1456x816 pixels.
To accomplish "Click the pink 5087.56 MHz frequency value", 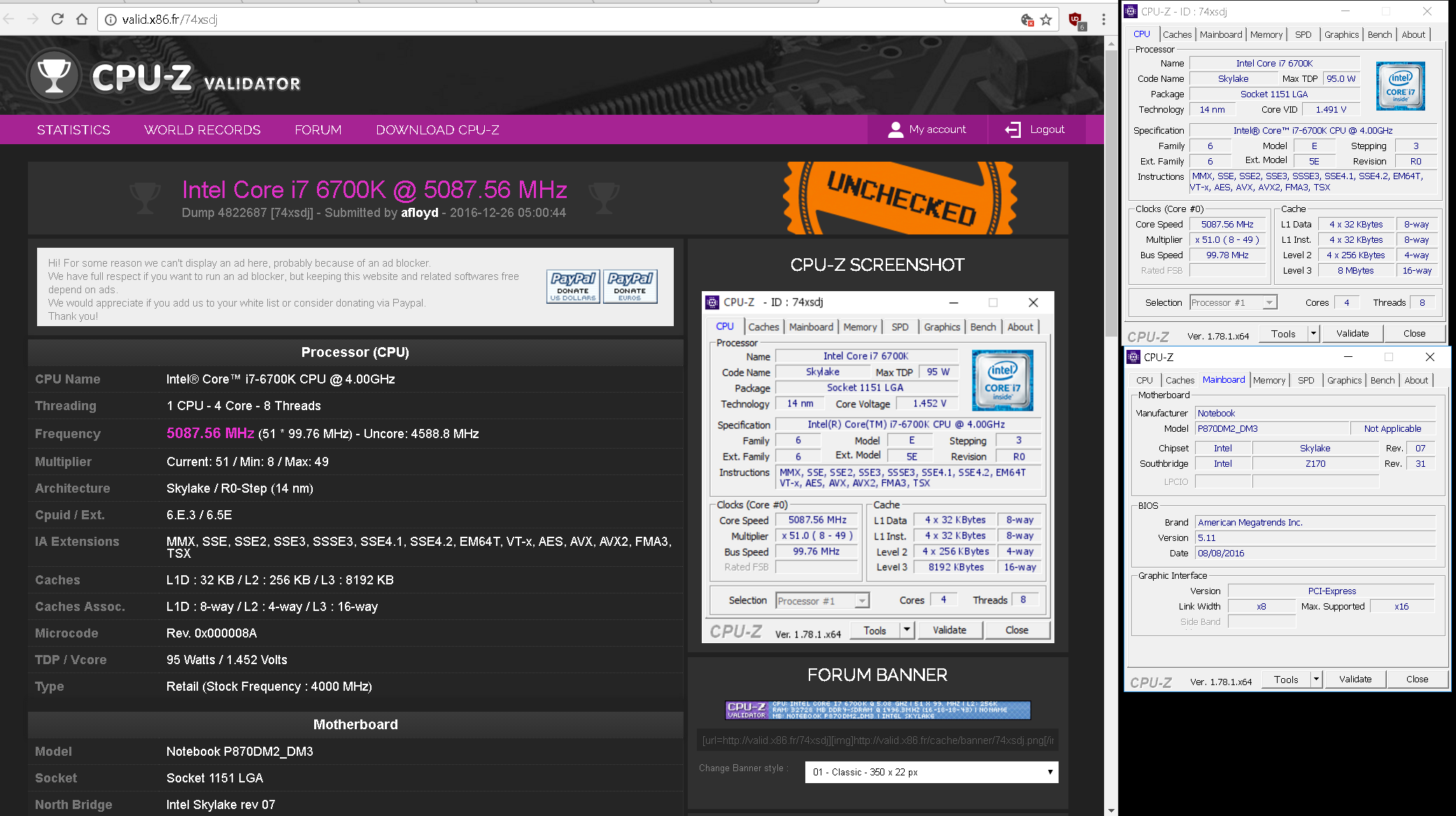I will (210, 433).
